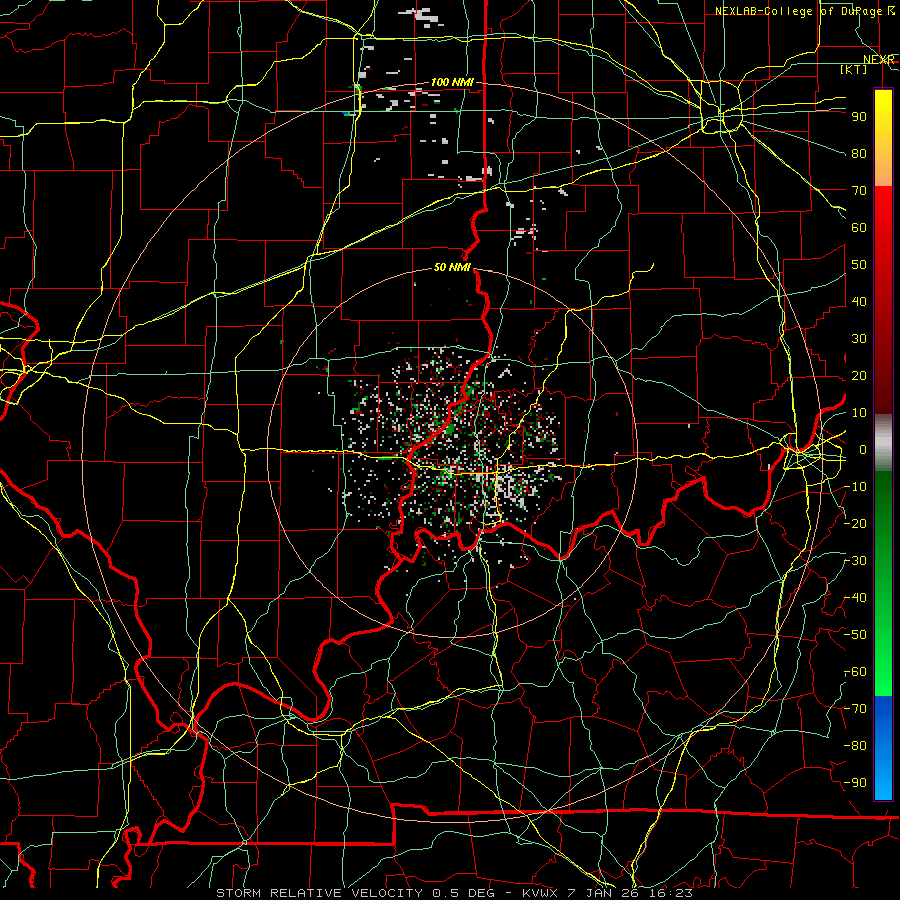
Task: Click the "-50" scale value
Action: coord(855,635)
